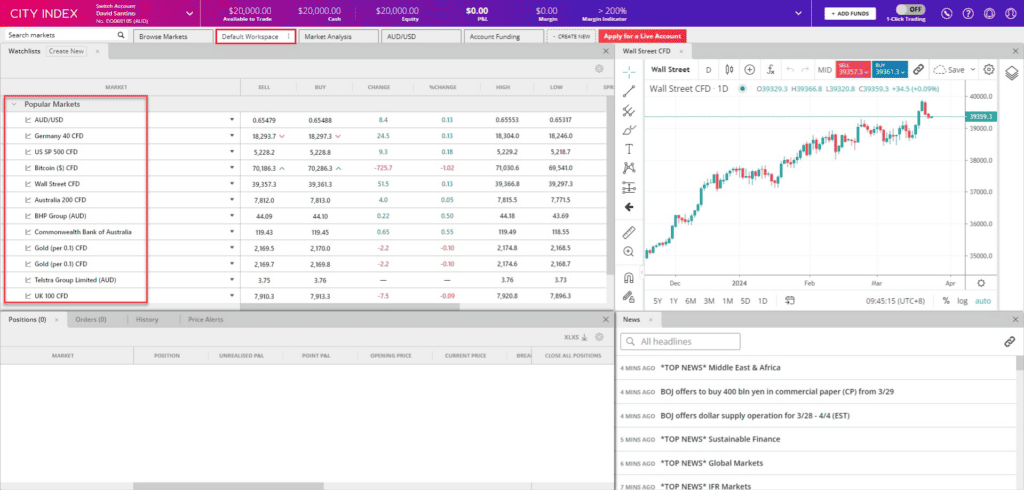Switch to the AUD/USD workspace tab
Image resolution: width=1024 pixels, height=490 pixels.
coord(420,37)
